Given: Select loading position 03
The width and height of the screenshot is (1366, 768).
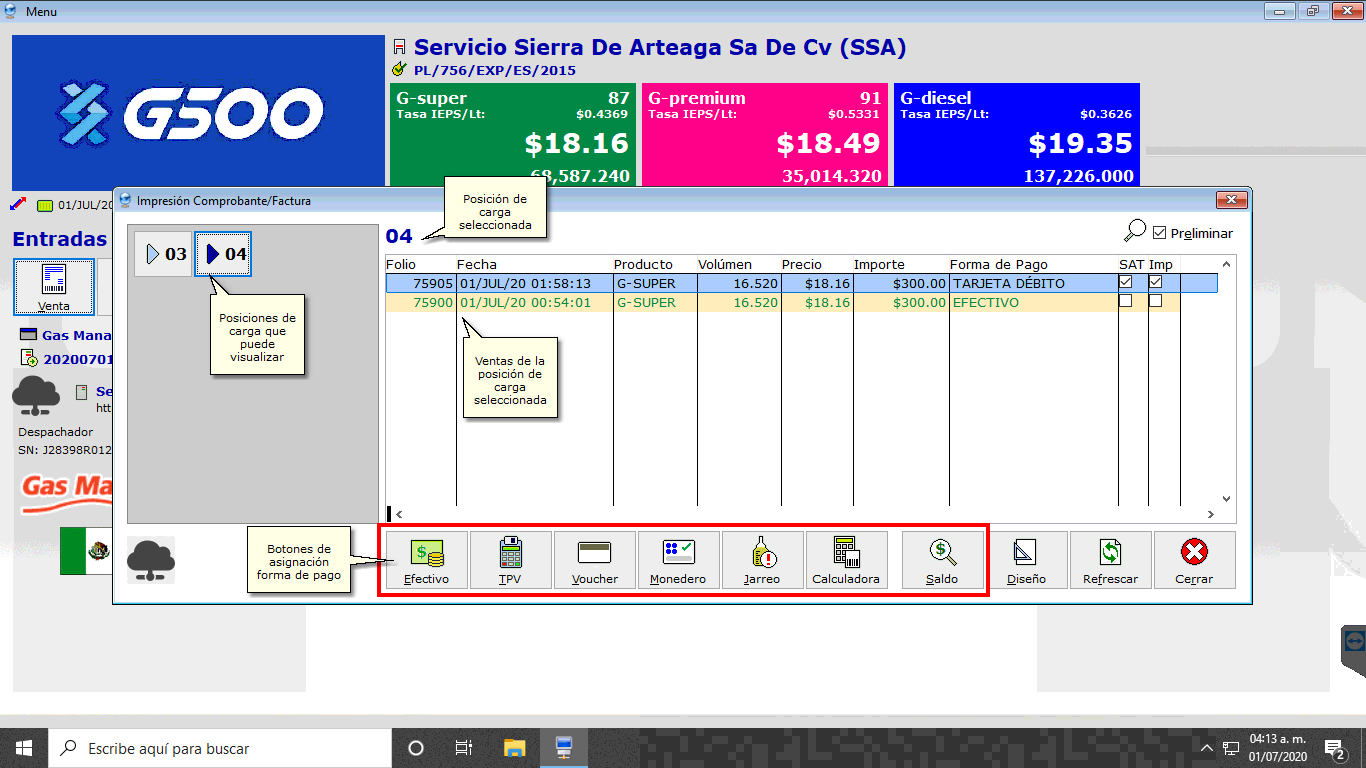Looking at the screenshot, I should point(164,254).
